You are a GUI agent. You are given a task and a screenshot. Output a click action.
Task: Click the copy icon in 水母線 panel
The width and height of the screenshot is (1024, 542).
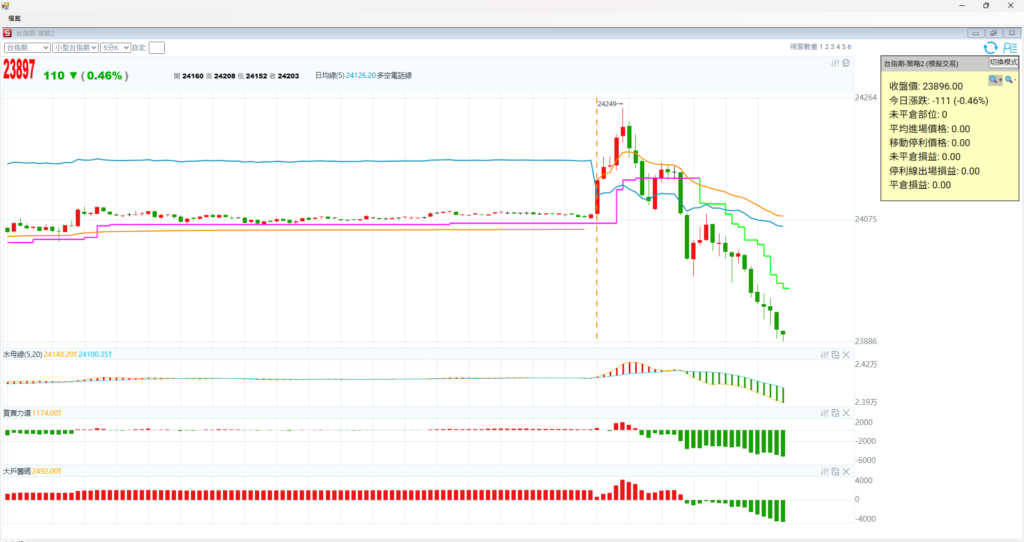coord(835,355)
